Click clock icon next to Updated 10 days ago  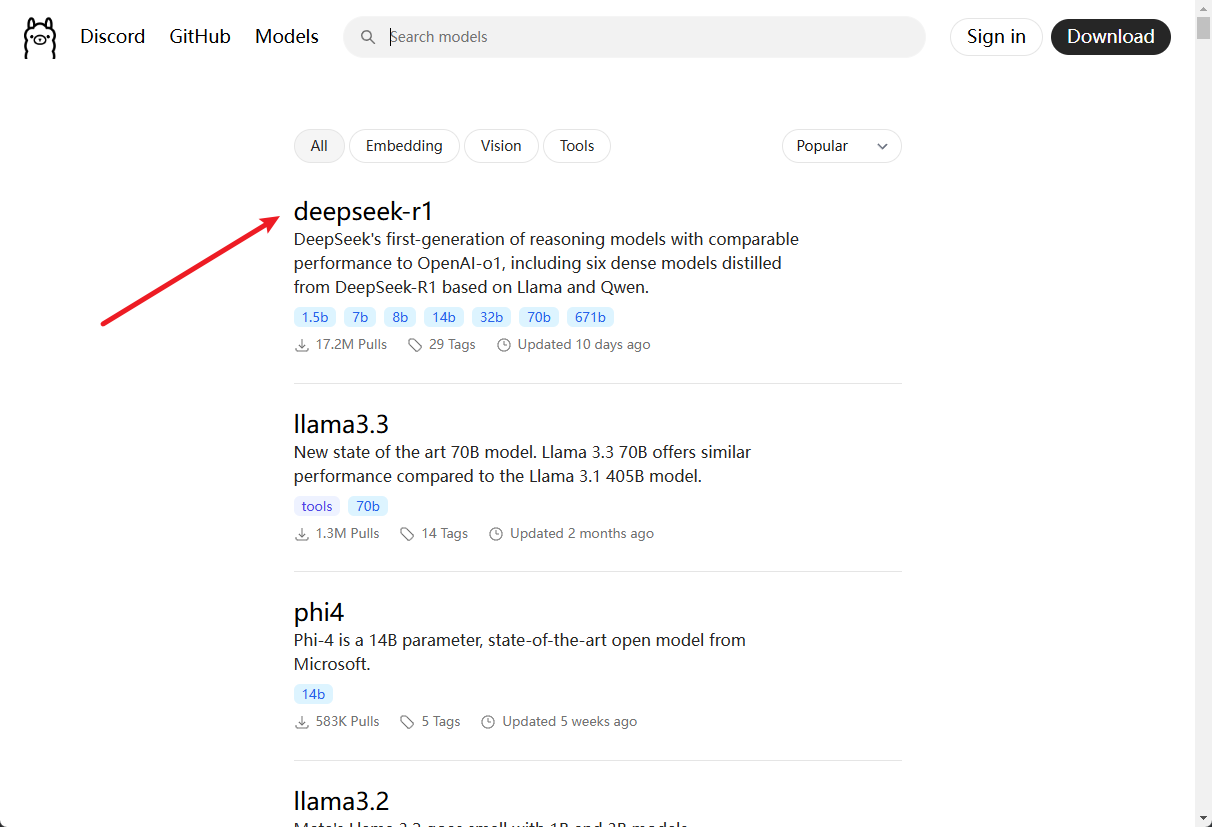504,345
